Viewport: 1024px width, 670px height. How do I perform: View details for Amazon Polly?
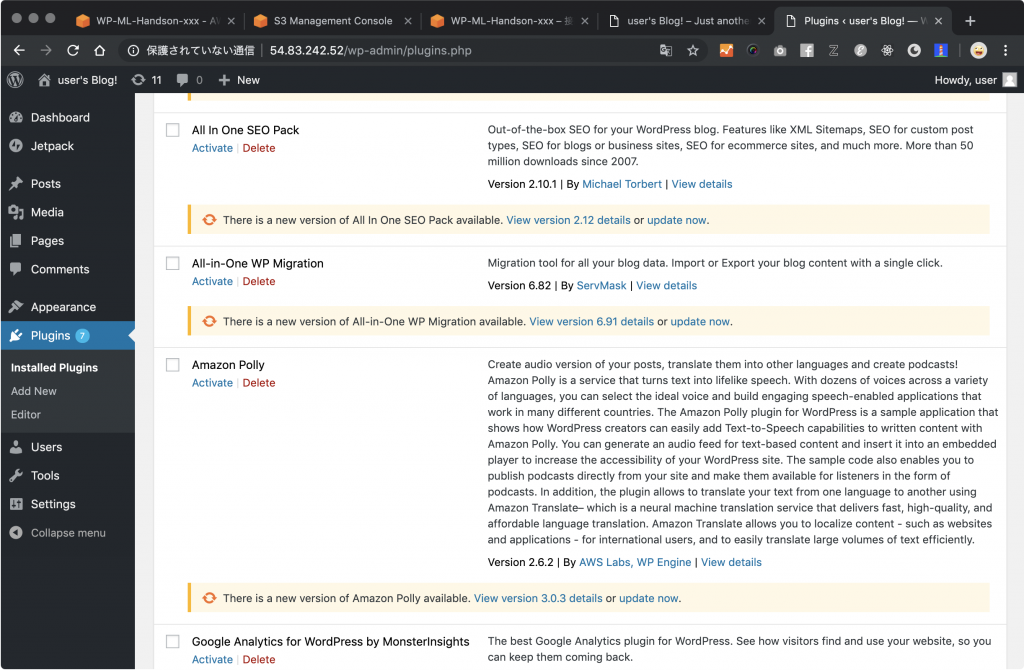click(731, 562)
